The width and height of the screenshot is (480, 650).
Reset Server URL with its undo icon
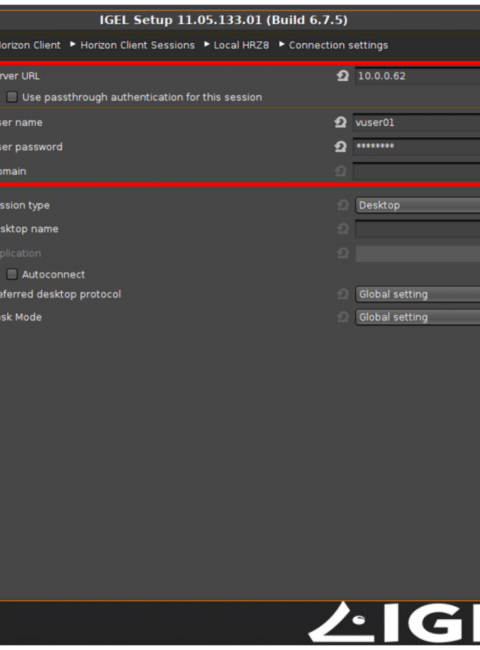[x=342, y=76]
